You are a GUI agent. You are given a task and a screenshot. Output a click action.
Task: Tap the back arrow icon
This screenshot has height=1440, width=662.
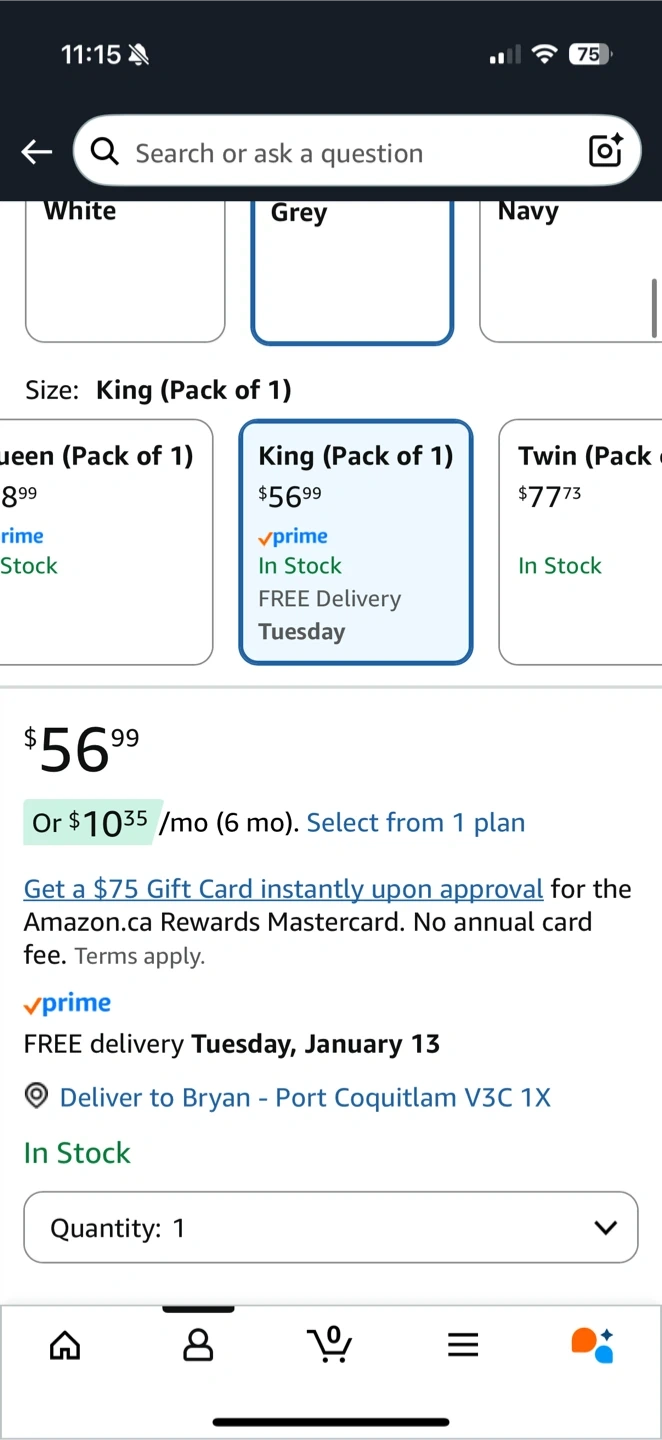point(37,152)
